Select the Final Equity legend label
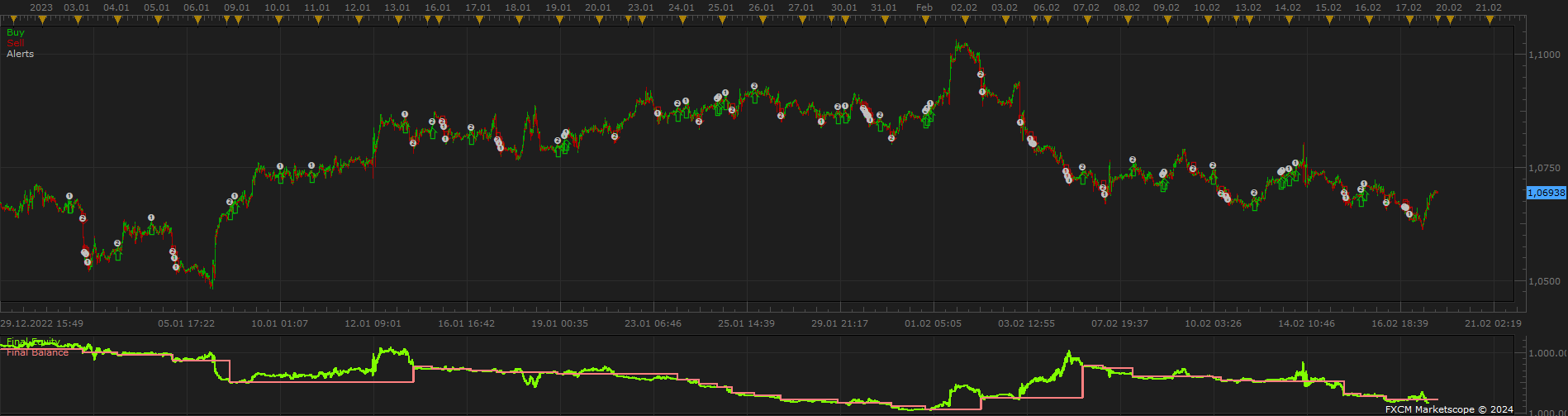The image size is (1568, 416). click(x=33, y=341)
